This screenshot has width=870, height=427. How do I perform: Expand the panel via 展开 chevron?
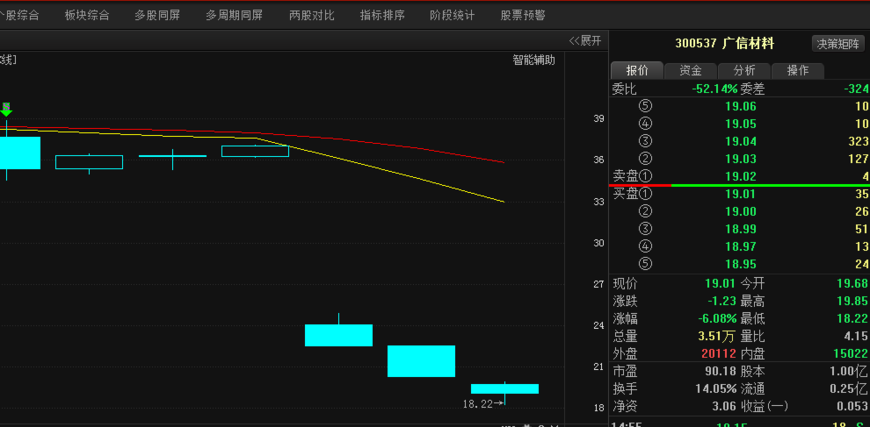(x=585, y=40)
